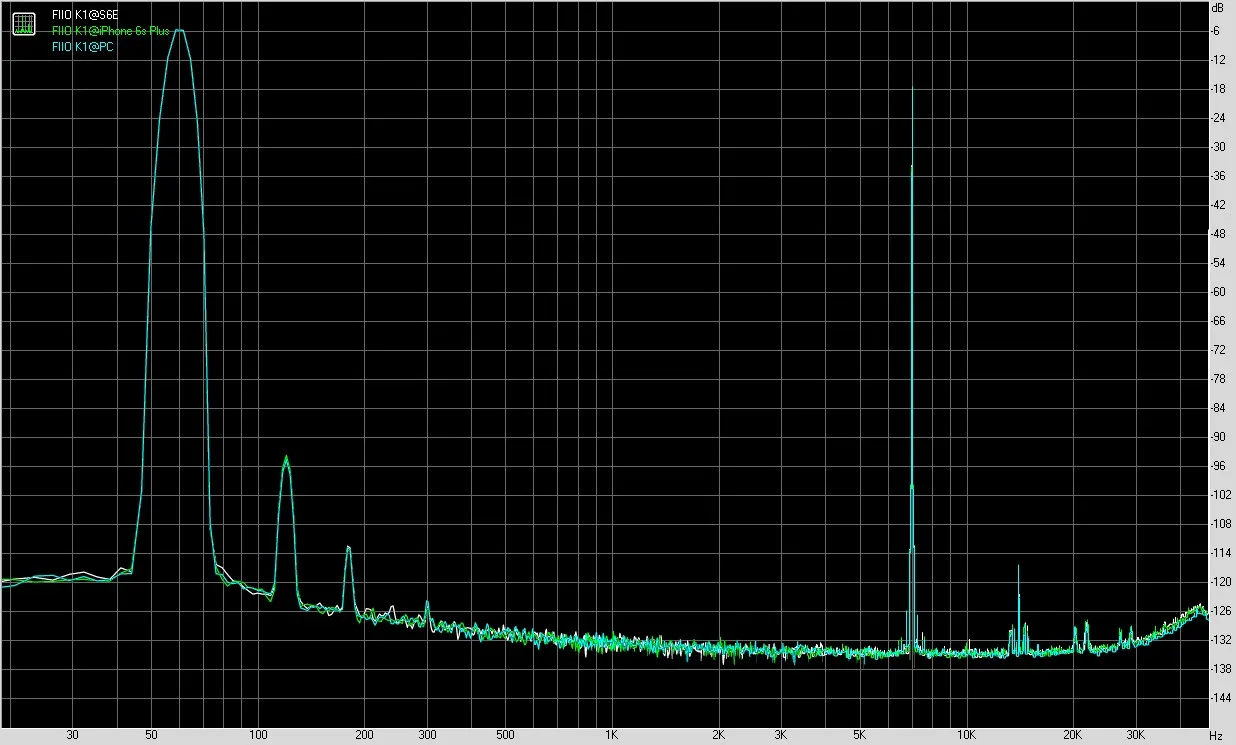
Task: Select the "FIIO K1@S6E" legend entry
Action: tap(85, 16)
